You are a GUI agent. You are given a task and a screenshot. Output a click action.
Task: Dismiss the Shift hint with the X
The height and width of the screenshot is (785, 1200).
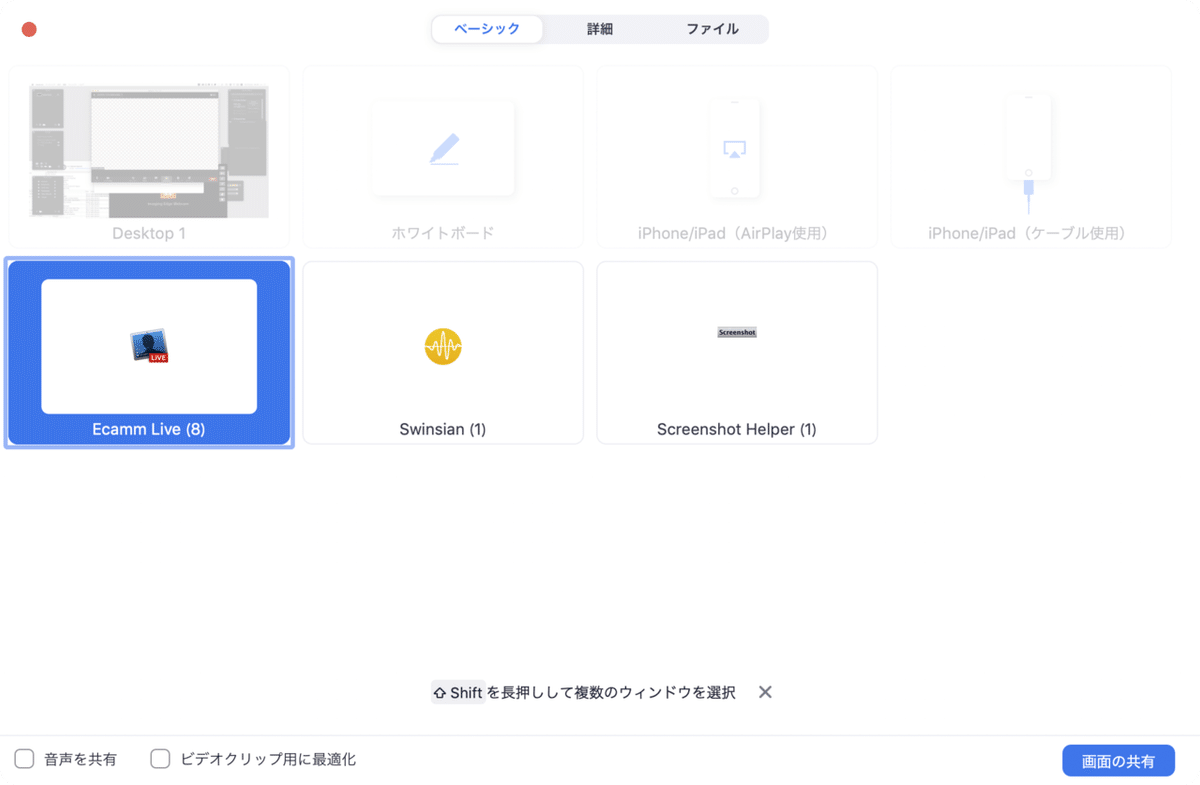pyautogui.click(x=765, y=692)
